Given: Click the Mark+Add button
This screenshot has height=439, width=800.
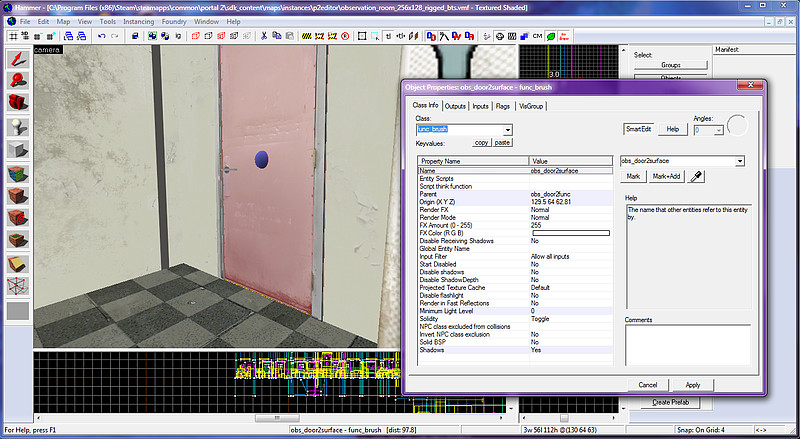Looking at the screenshot, I should (x=666, y=177).
